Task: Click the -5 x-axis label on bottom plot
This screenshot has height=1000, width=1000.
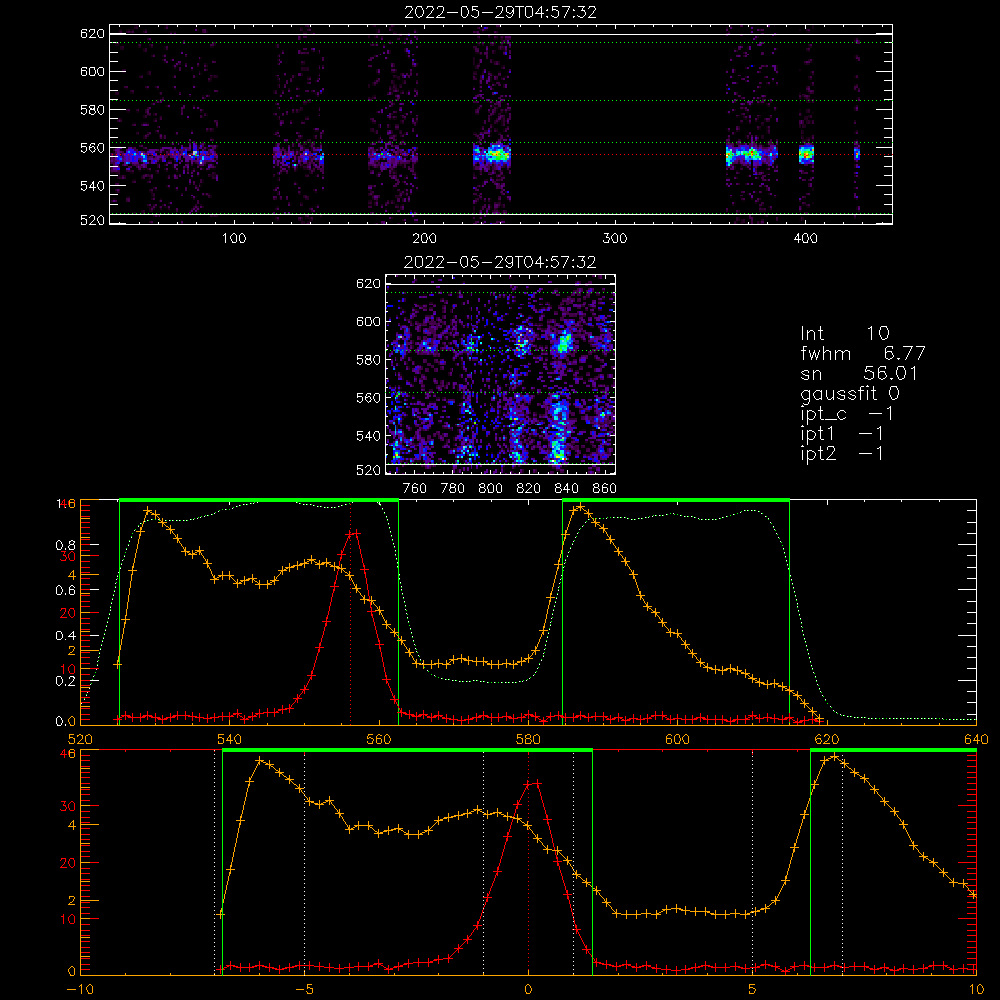Action: pyautogui.click(x=304, y=990)
